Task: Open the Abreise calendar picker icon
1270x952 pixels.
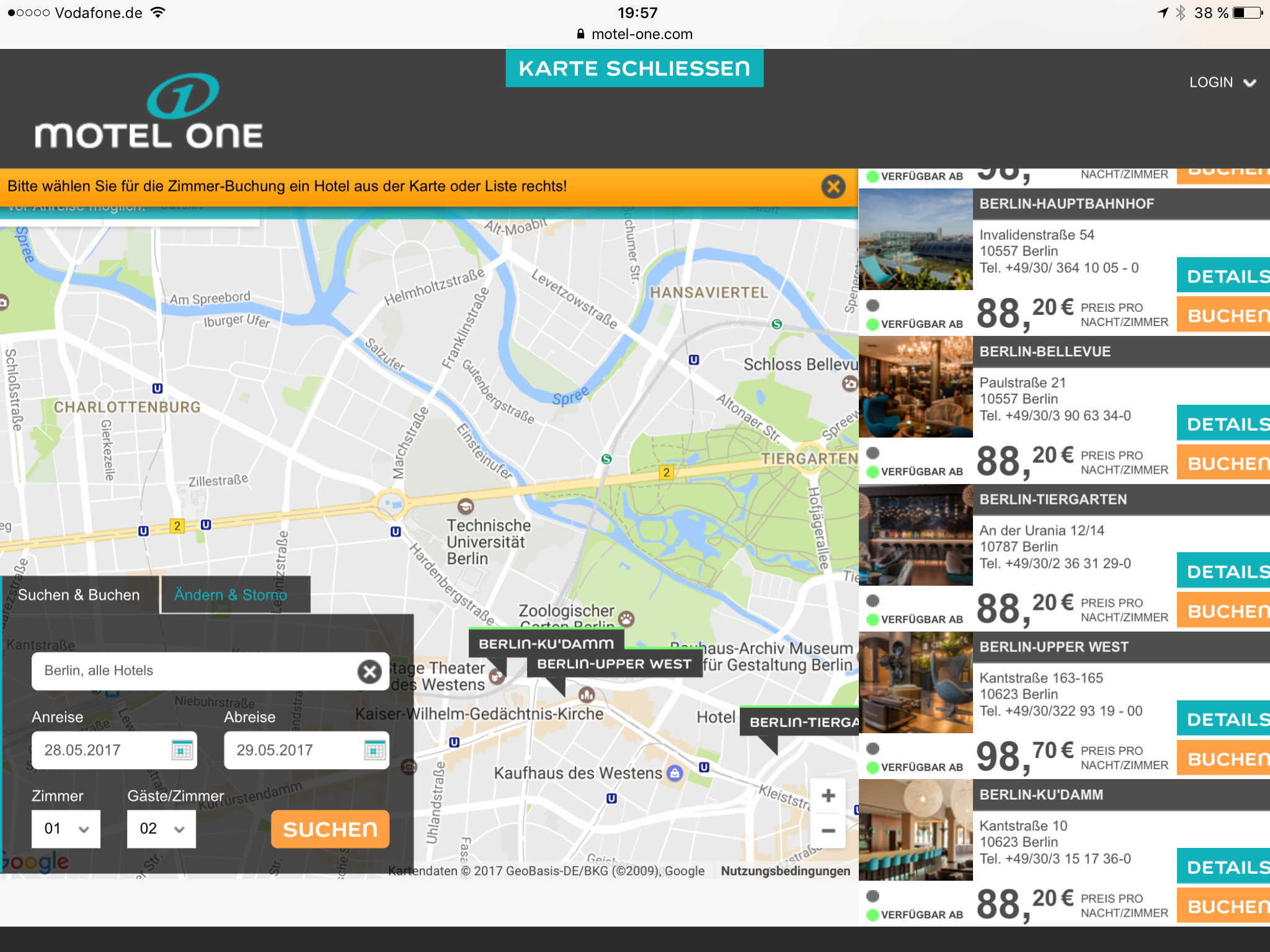Action: (375, 750)
